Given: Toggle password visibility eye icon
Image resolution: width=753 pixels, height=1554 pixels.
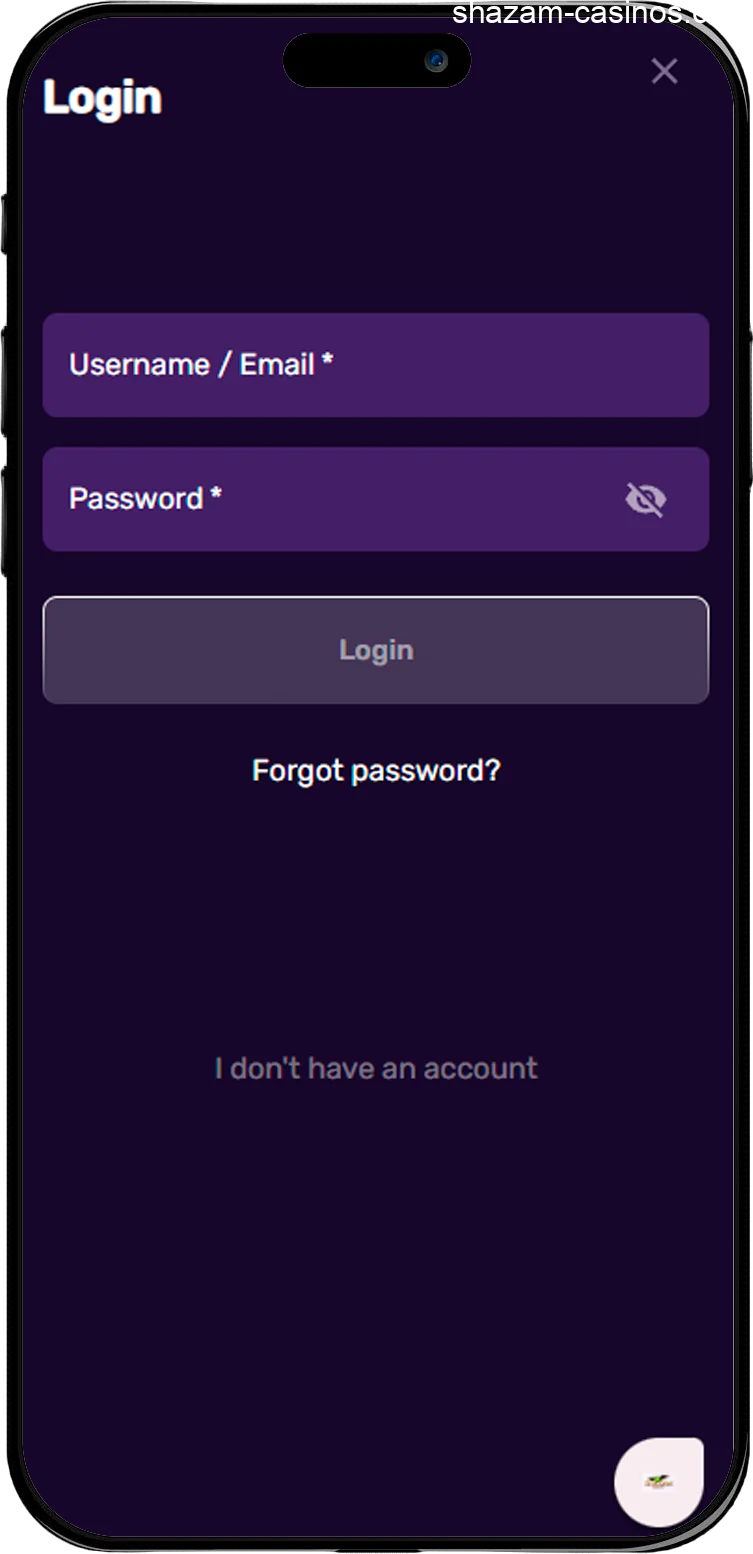Looking at the screenshot, I should (x=645, y=499).
